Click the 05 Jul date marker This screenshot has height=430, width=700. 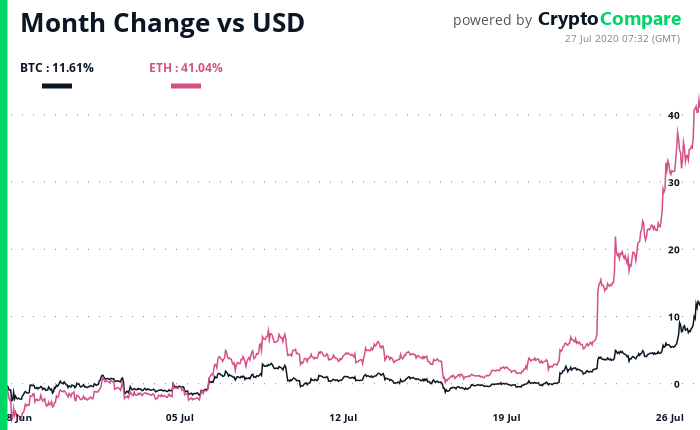click(179, 417)
